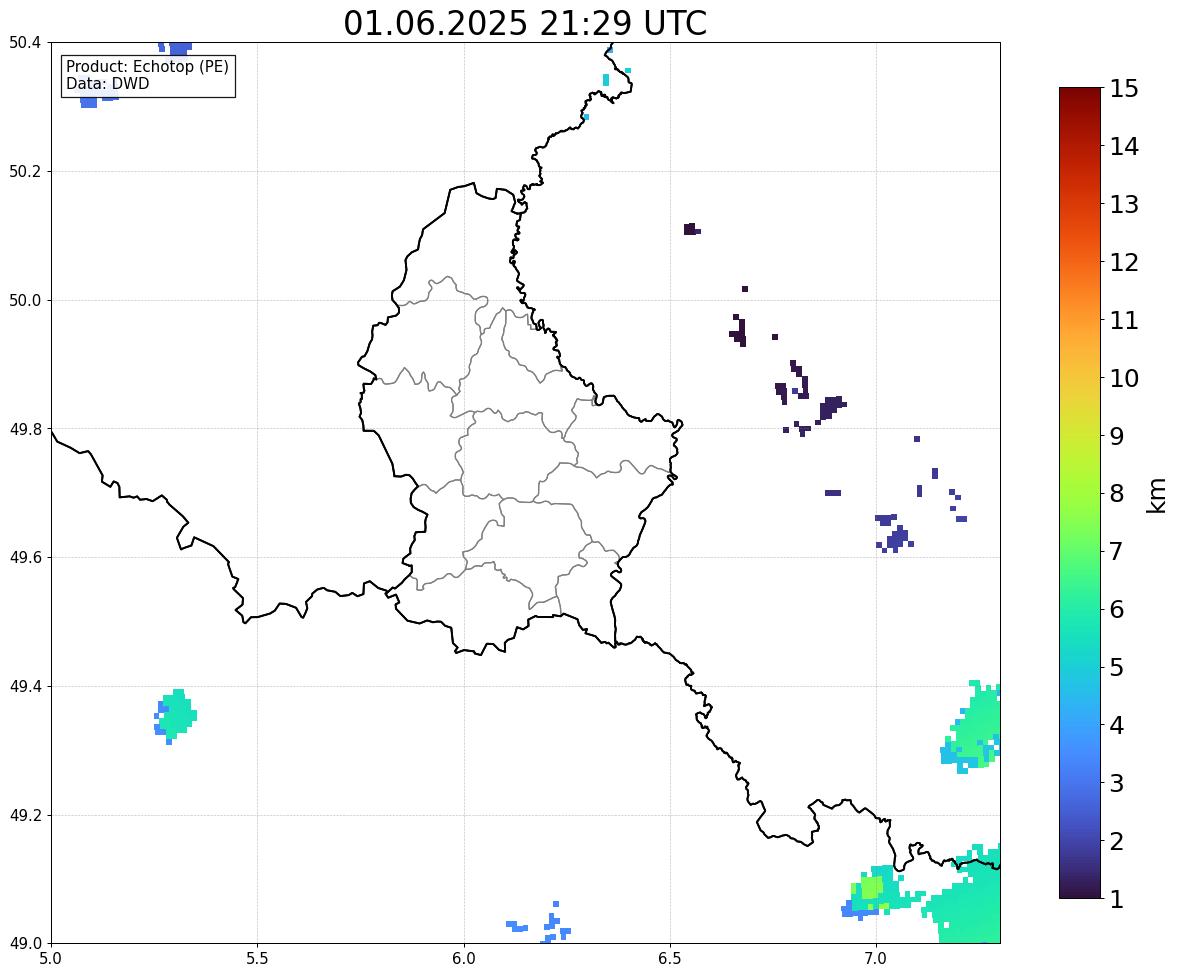The height and width of the screenshot is (976, 1178).
Task: Click the dark red top of the colorbar
Action: 1080,93
